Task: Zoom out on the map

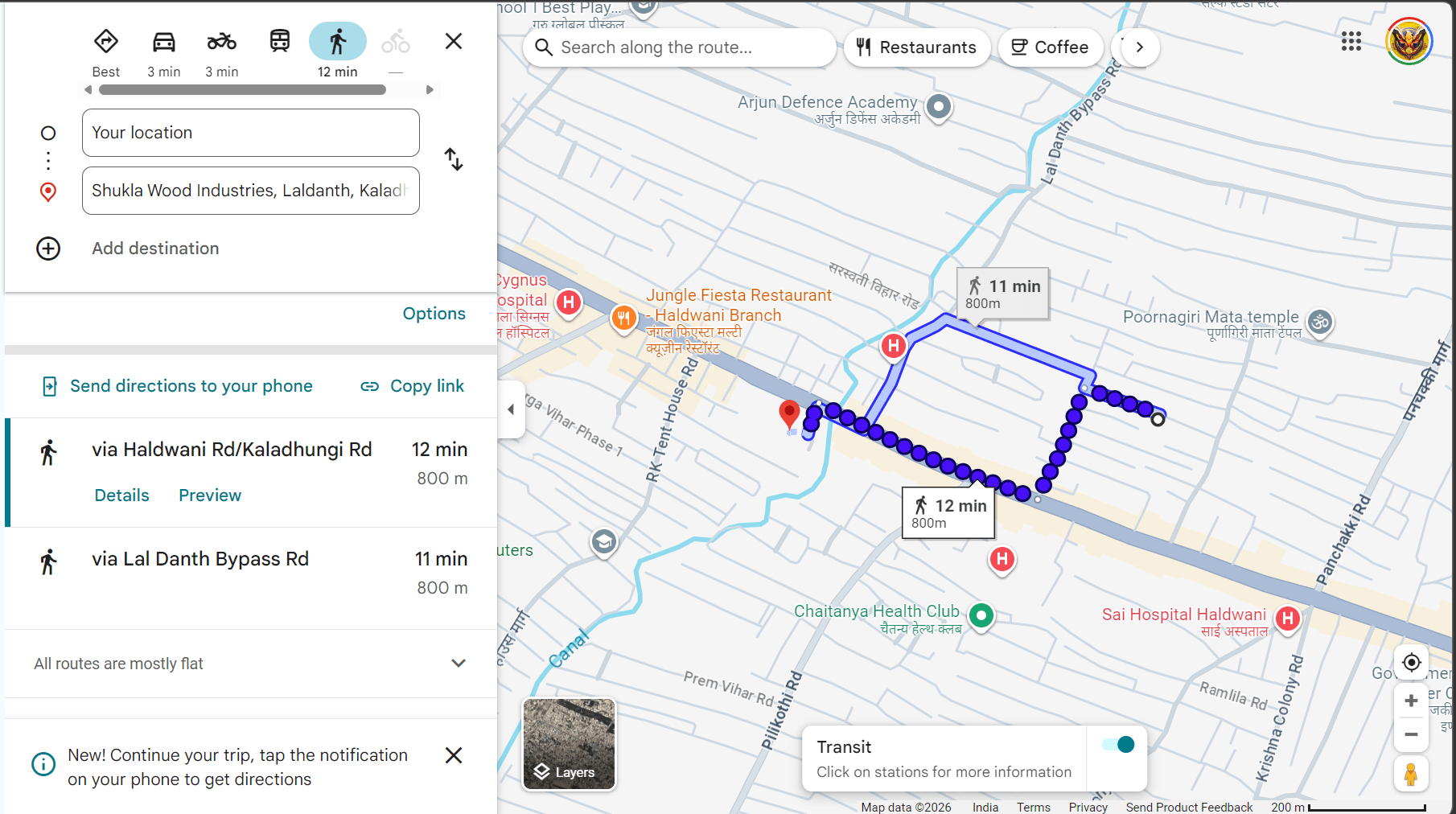Action: point(1411,734)
